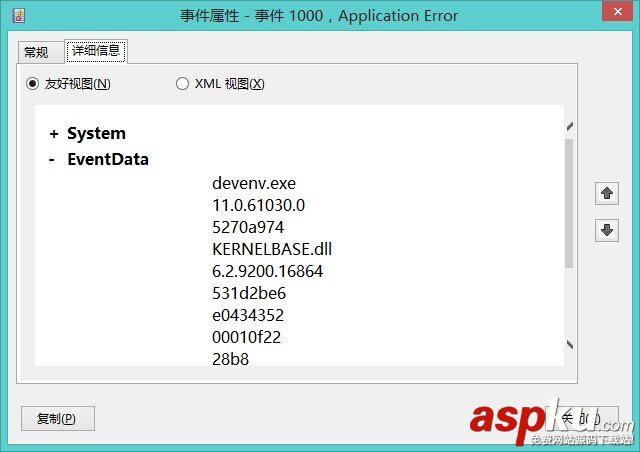Image resolution: width=640 pixels, height=452 pixels.
Task: Click the exception code e0434352
Action: pyautogui.click(x=248, y=315)
